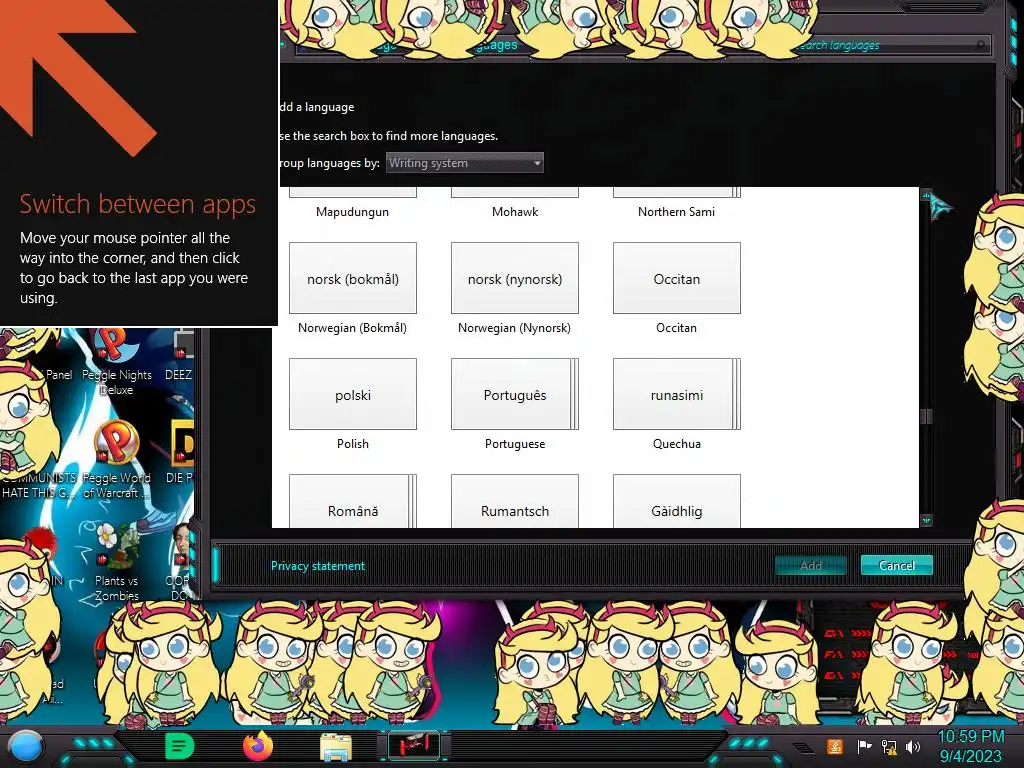Click the search magnifier icon
The height and width of the screenshot is (768, 1024).
pos(980,45)
